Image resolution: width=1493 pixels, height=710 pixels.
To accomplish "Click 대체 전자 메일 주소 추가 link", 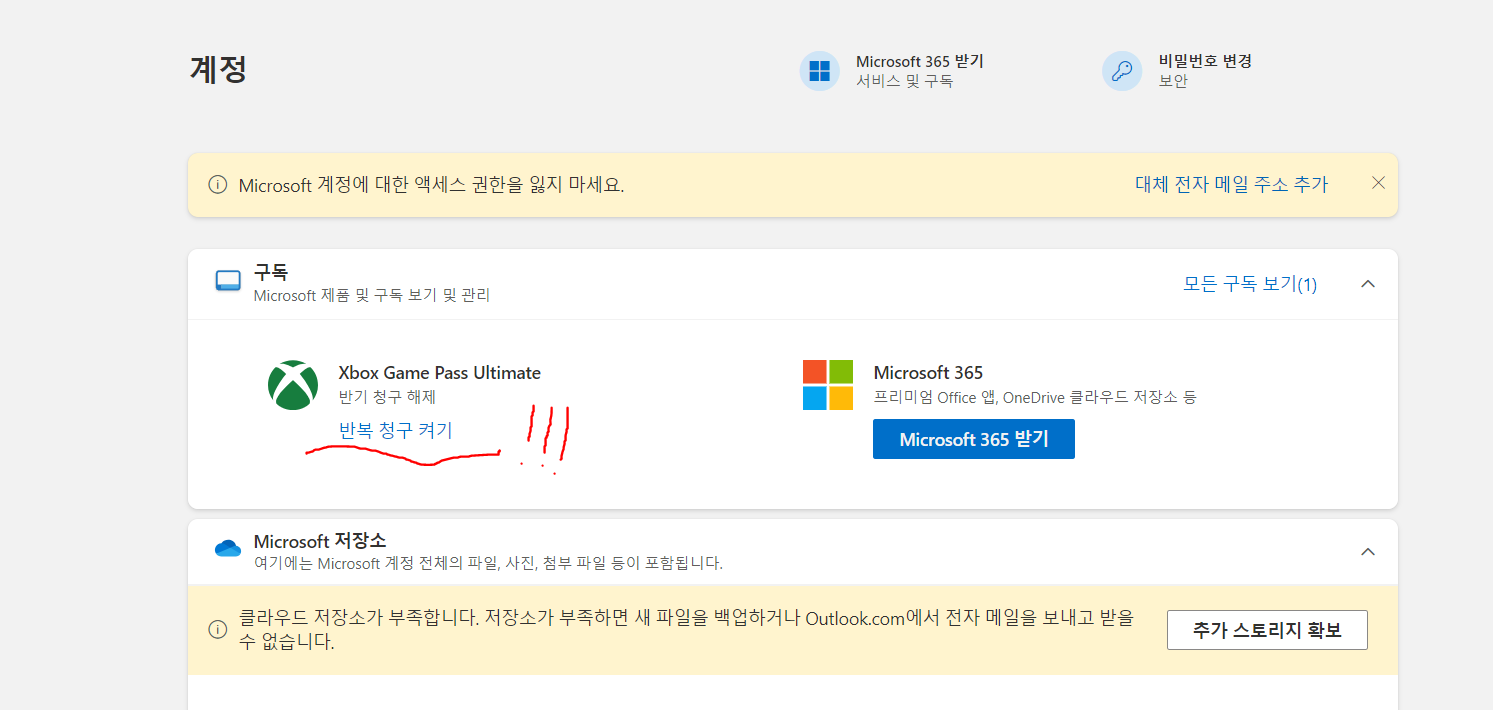I will 1231,184.
